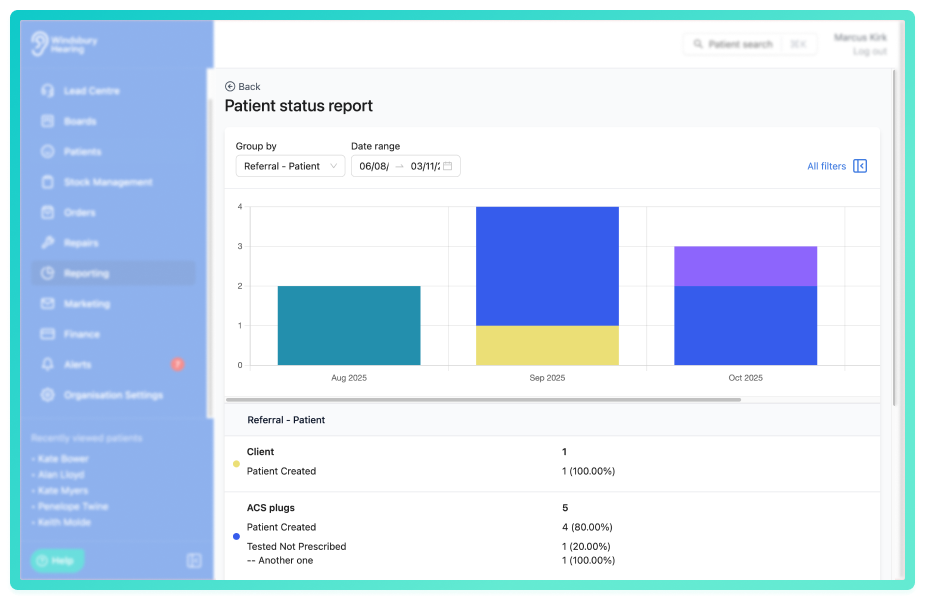
Task: Open recently viewed patient Keith Molde
Action: pos(64,522)
